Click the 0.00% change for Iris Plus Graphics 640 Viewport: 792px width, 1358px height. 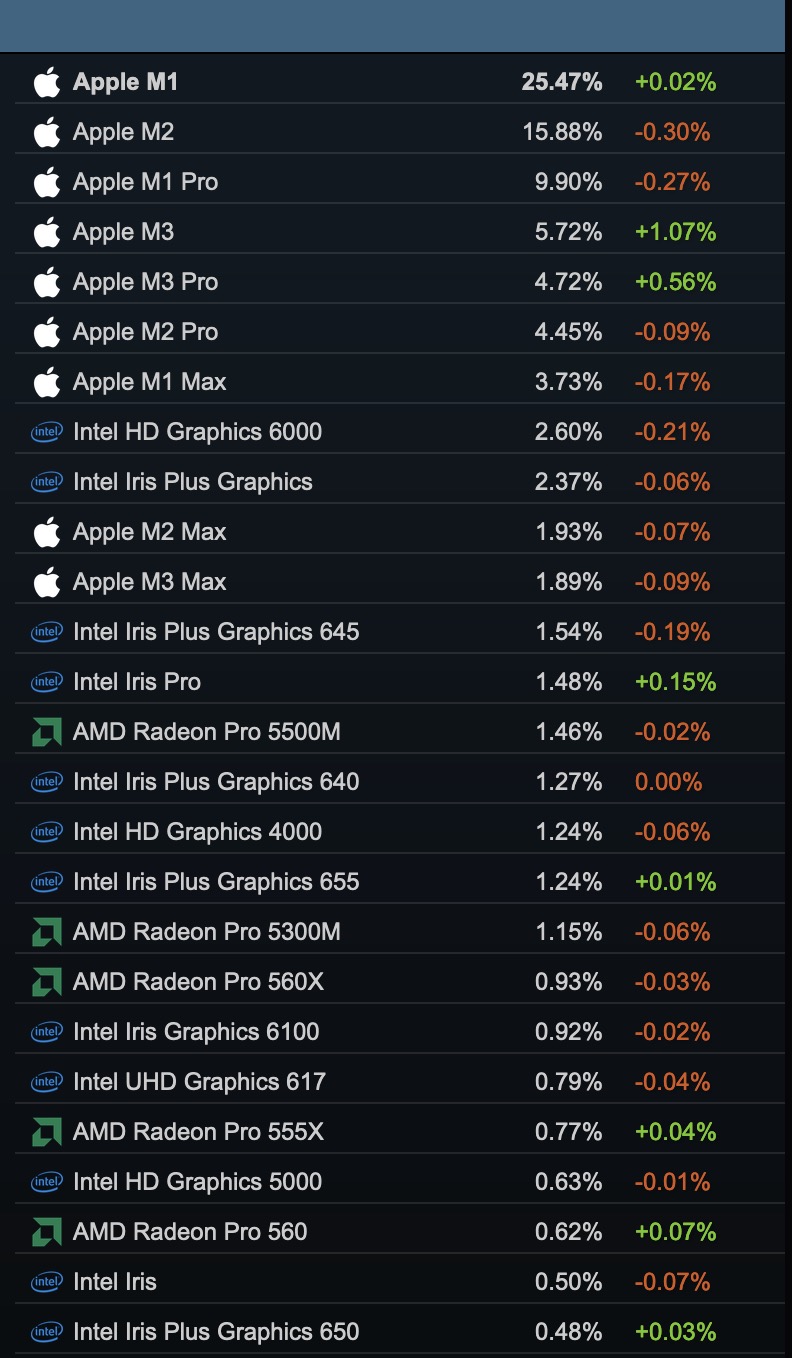[x=668, y=782]
